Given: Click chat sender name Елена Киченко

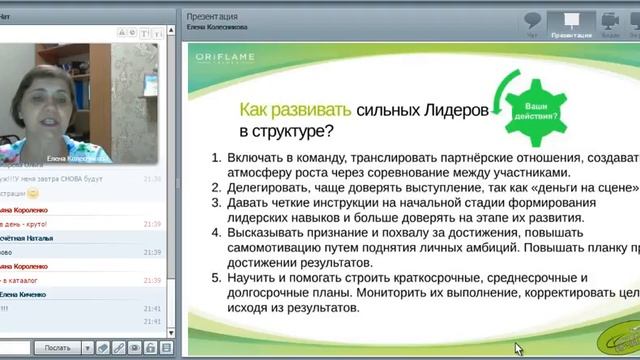Looking at the screenshot, I should point(23,294).
